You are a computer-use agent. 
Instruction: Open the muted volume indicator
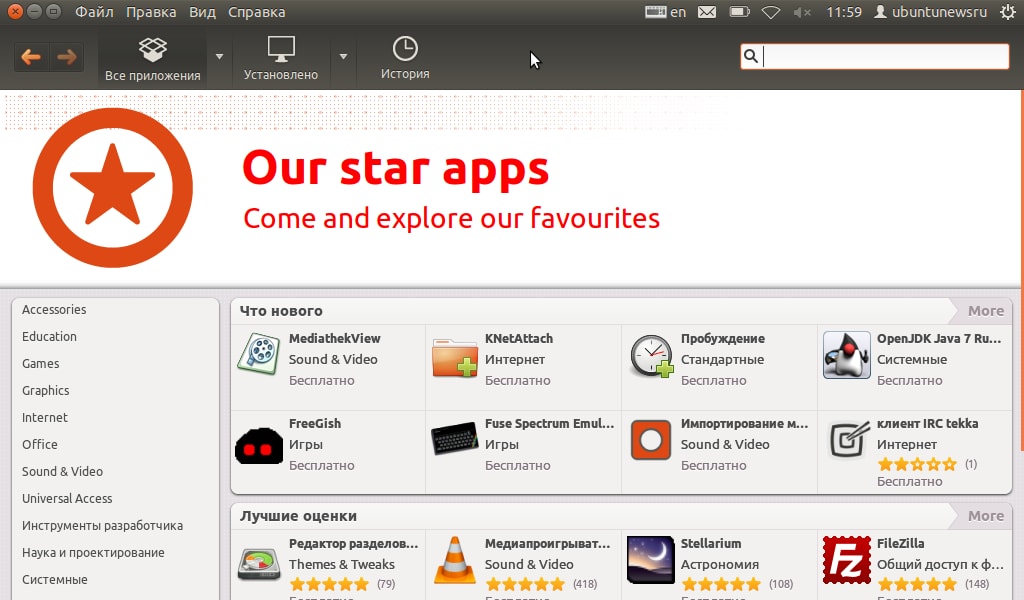pos(802,12)
